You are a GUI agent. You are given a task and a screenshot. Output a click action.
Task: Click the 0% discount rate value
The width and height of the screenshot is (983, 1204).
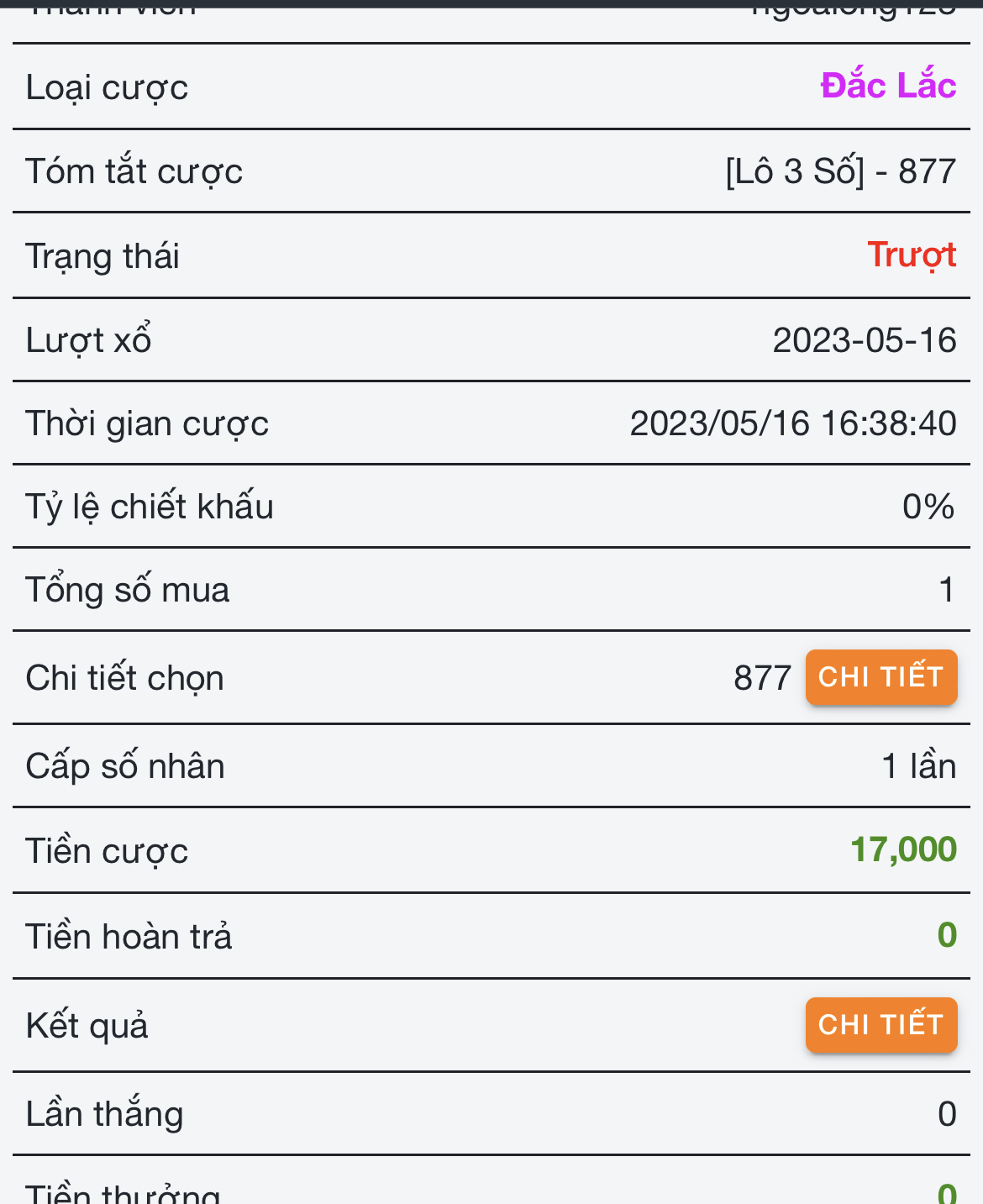[928, 507]
